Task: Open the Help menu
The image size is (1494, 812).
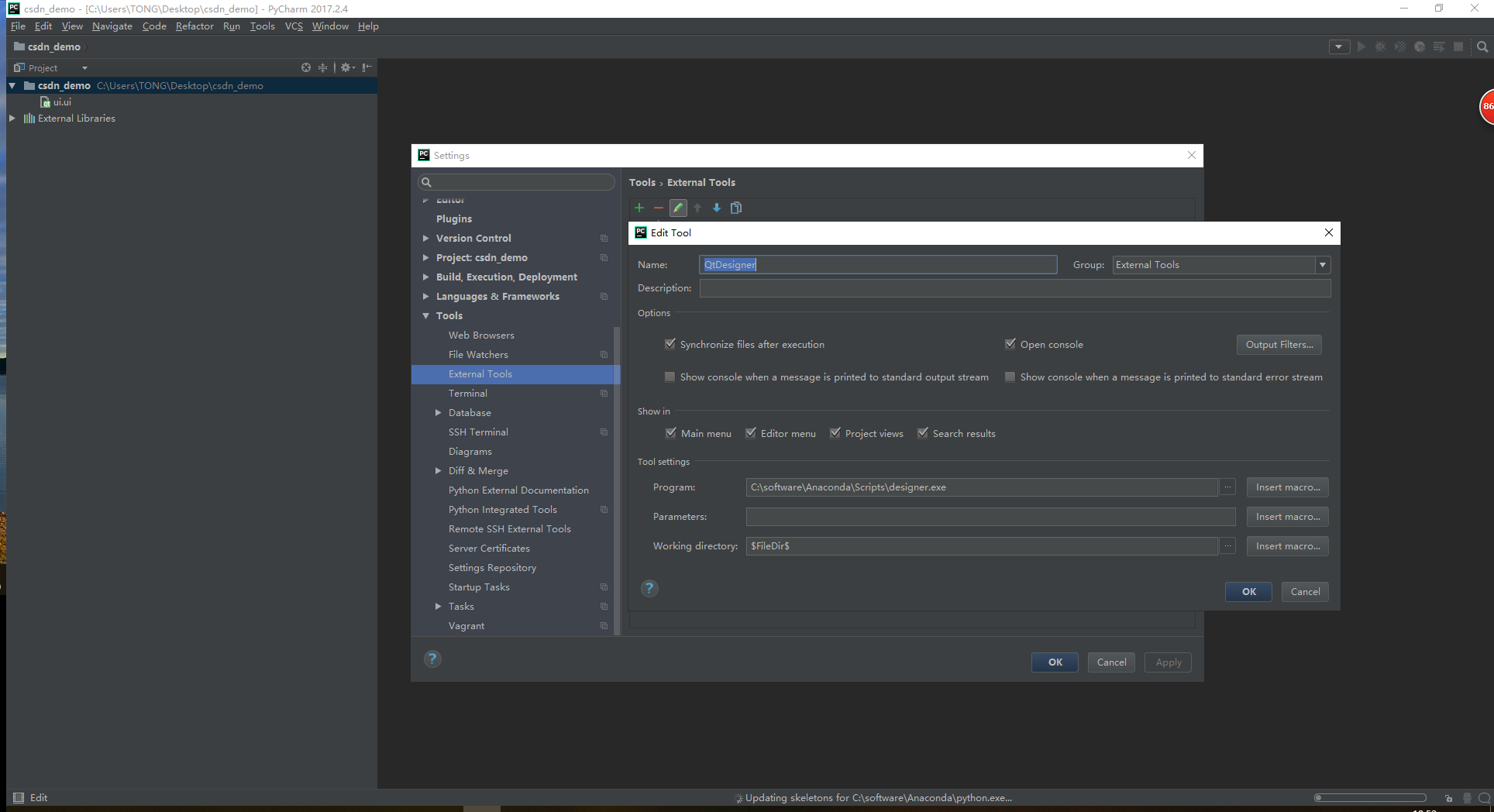Action: pyautogui.click(x=368, y=26)
